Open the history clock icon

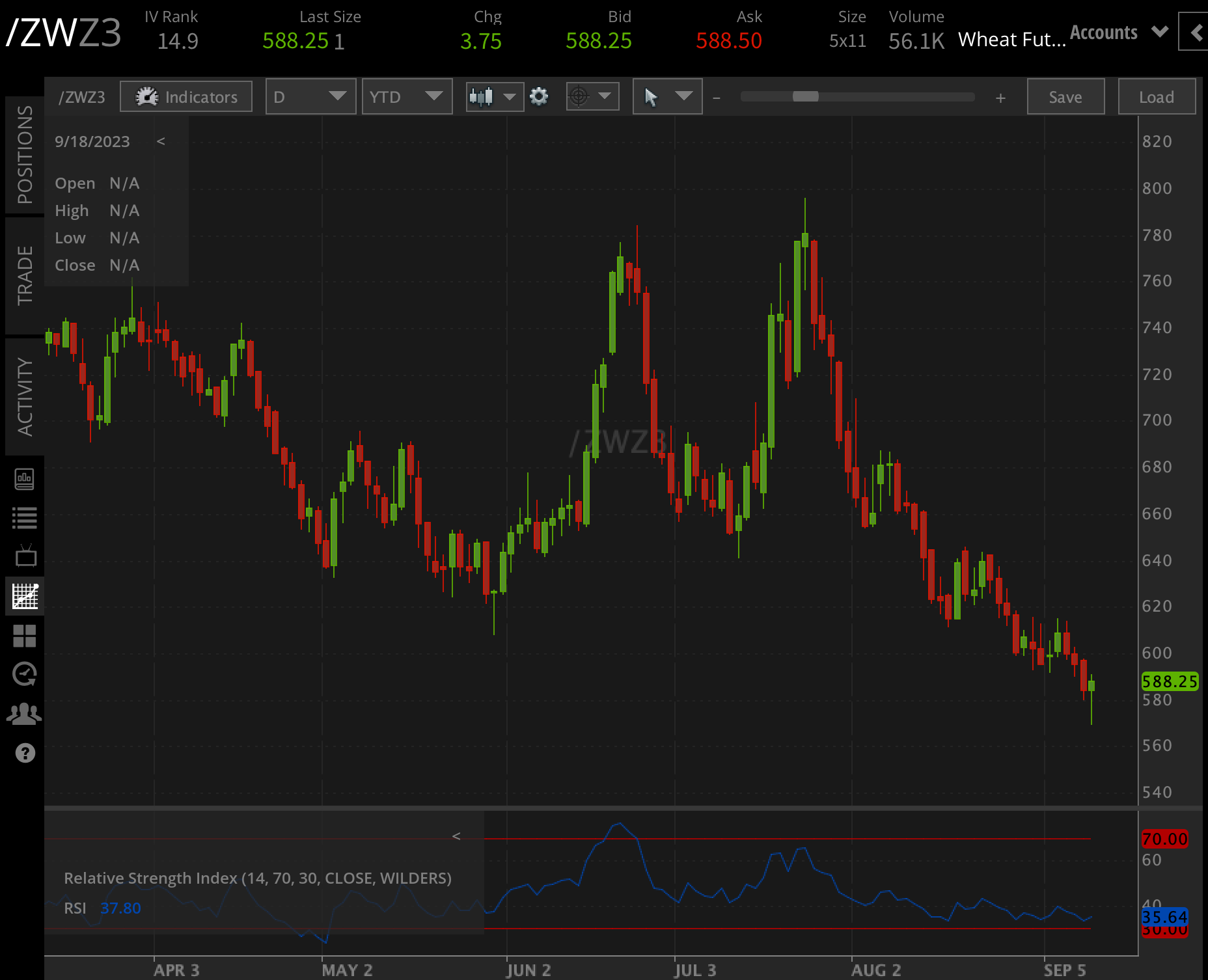coord(25,674)
